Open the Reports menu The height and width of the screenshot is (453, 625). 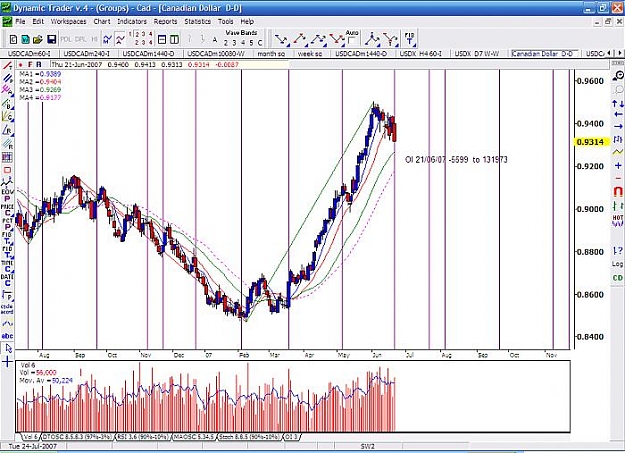165,22
